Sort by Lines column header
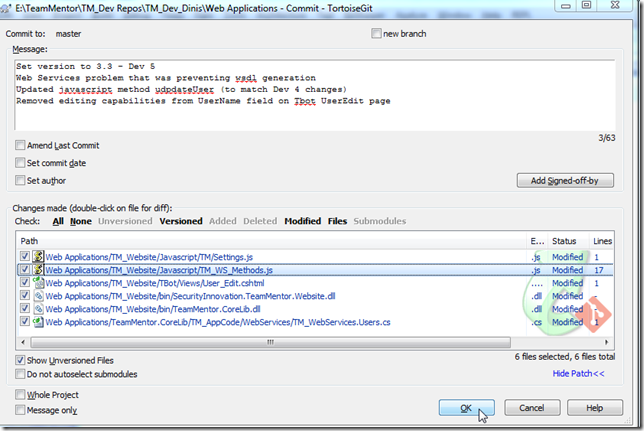This screenshot has width=644, height=431. 602,241
